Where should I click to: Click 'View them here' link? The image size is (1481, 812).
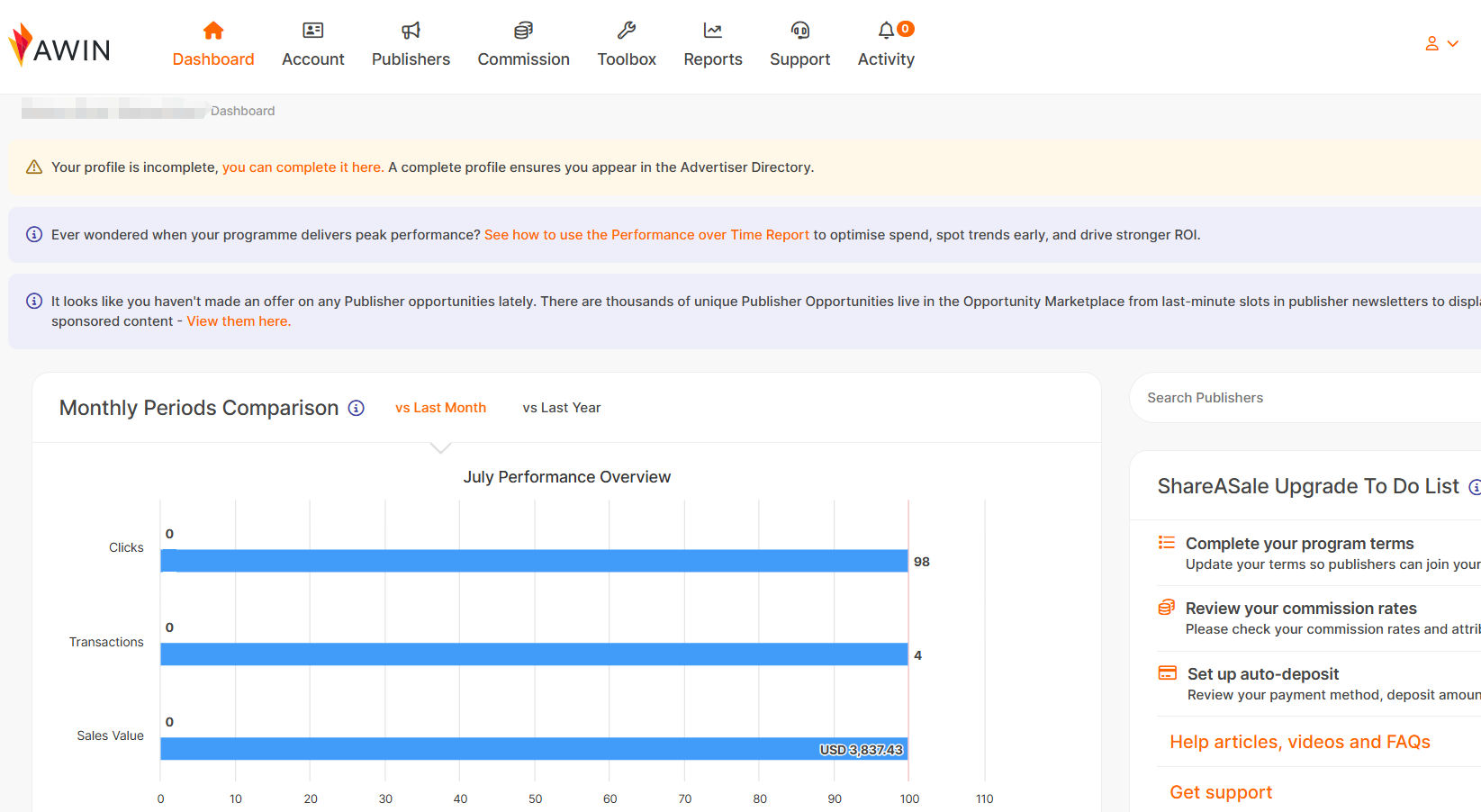coord(239,321)
